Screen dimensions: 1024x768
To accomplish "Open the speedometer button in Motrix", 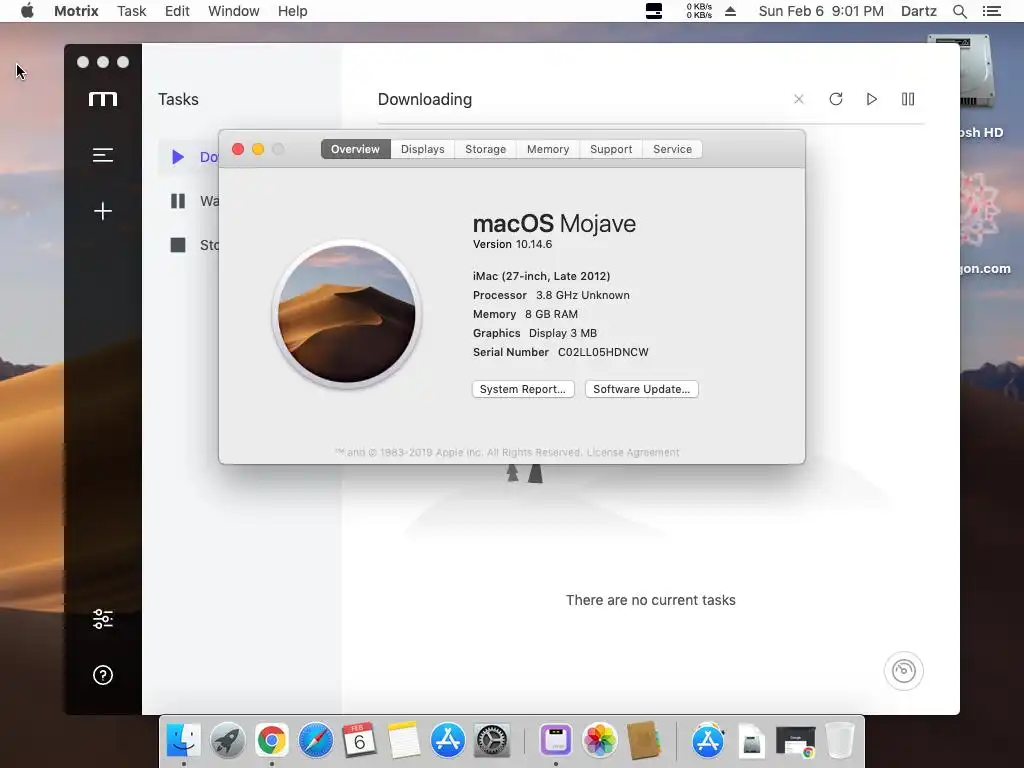I will pyautogui.click(x=904, y=671).
